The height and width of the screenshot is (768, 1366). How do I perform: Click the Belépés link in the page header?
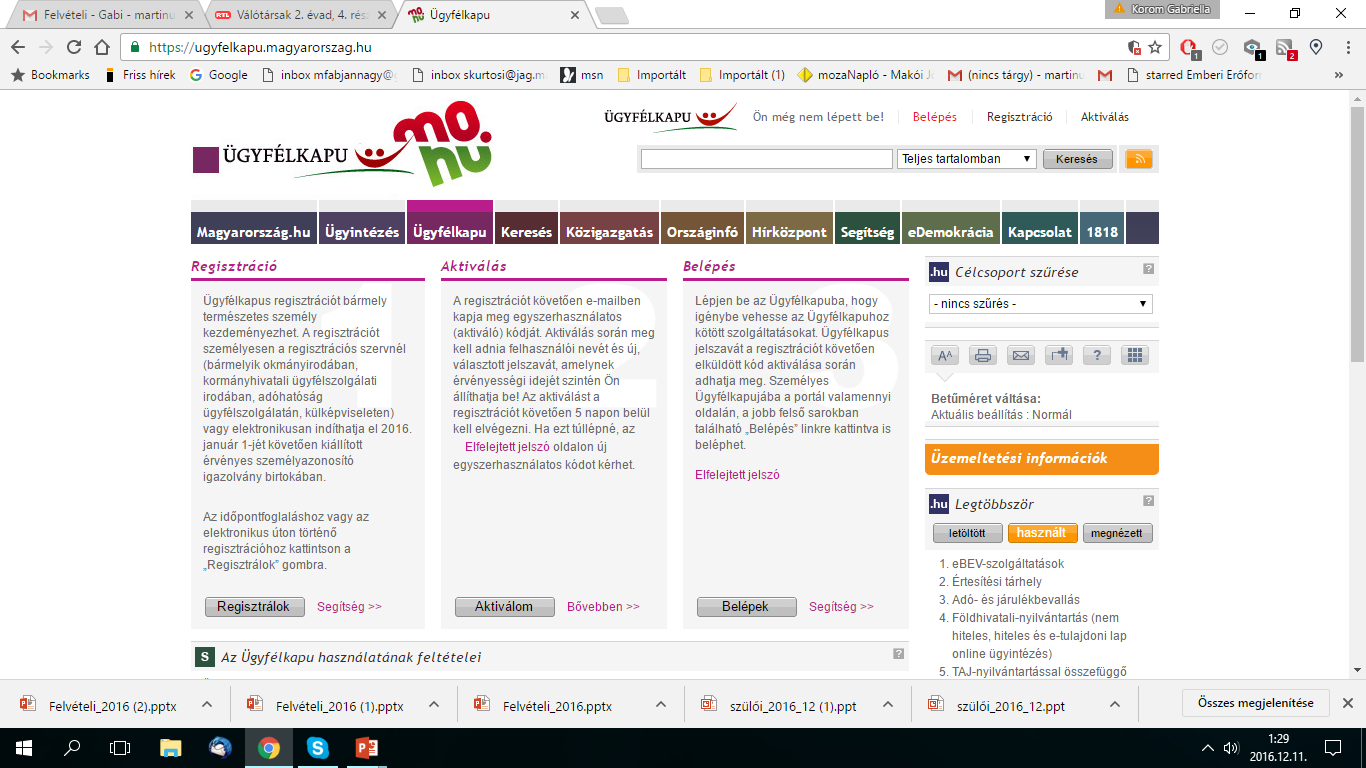(934, 117)
